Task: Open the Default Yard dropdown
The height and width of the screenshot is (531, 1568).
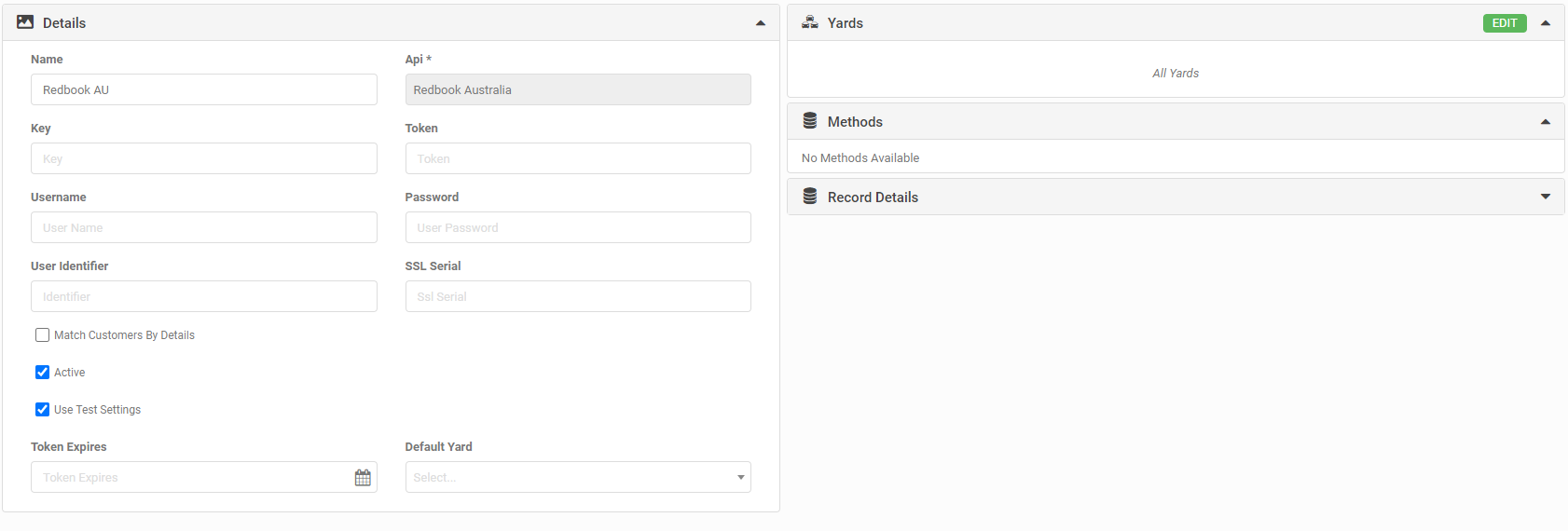Action: (578, 478)
